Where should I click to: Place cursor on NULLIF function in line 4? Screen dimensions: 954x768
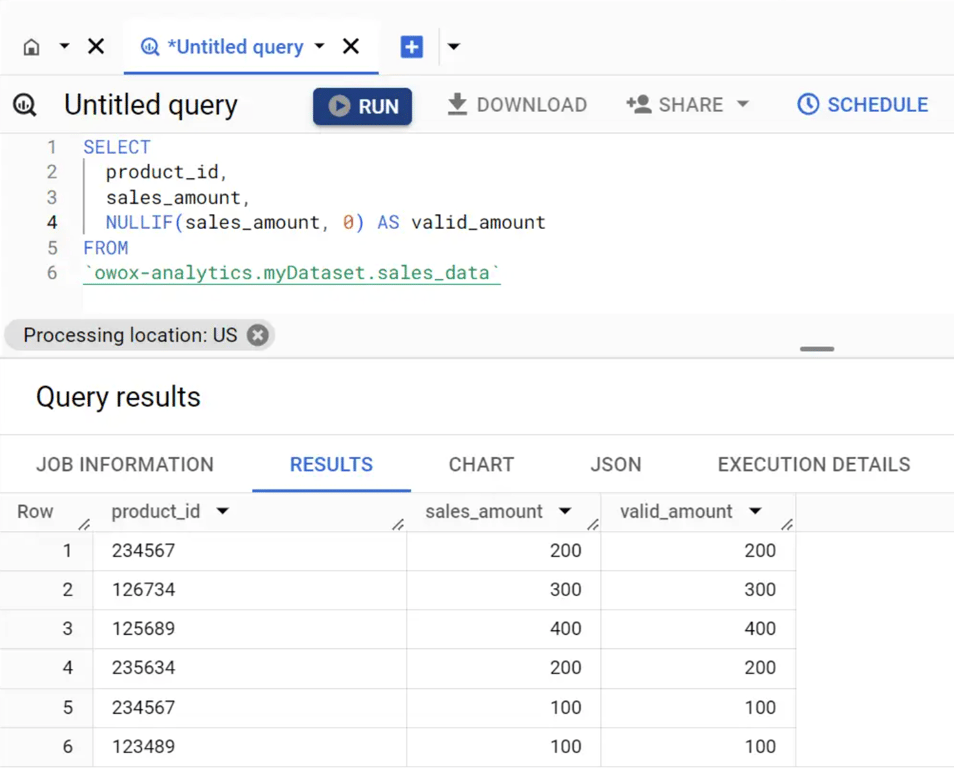pyautogui.click(x=139, y=223)
